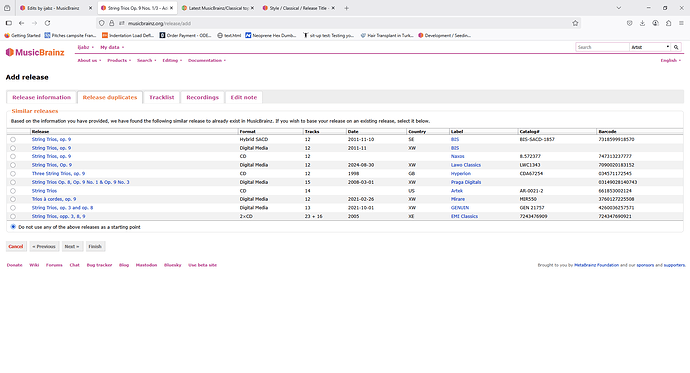Switch to Release duplicates tab
This screenshot has height=373, width=690.
click(110, 97)
